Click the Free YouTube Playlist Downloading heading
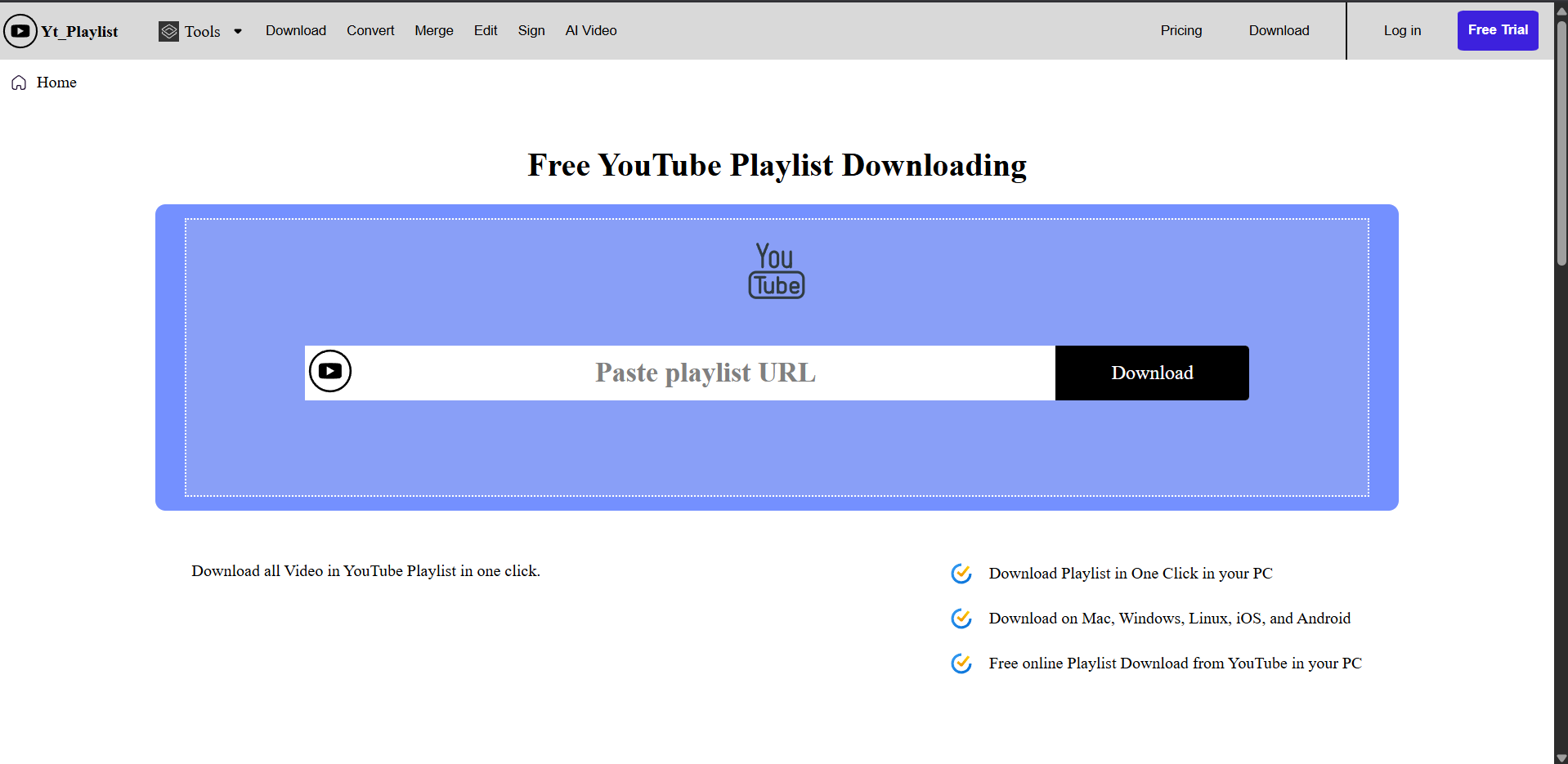This screenshot has width=1568, height=764. point(777,165)
